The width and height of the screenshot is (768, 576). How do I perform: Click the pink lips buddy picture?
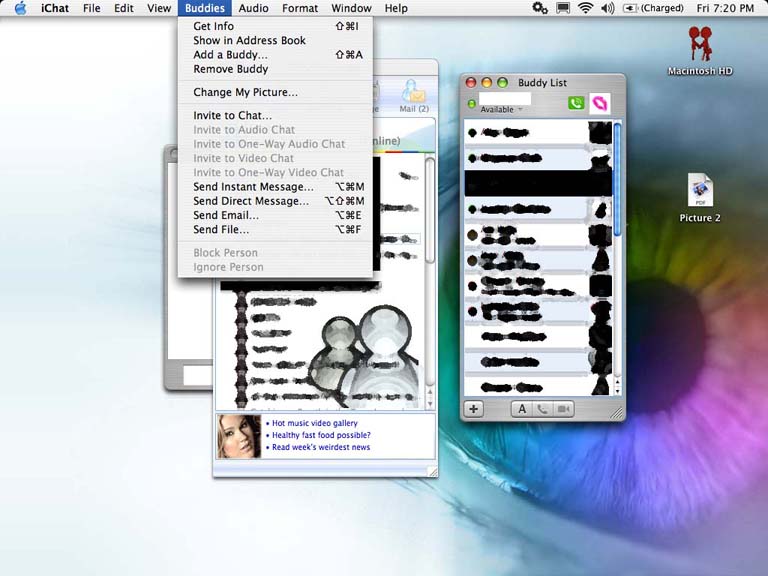pos(600,103)
